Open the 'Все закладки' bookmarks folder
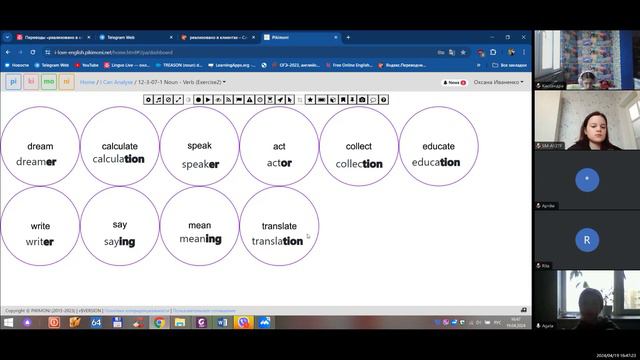 (509, 65)
